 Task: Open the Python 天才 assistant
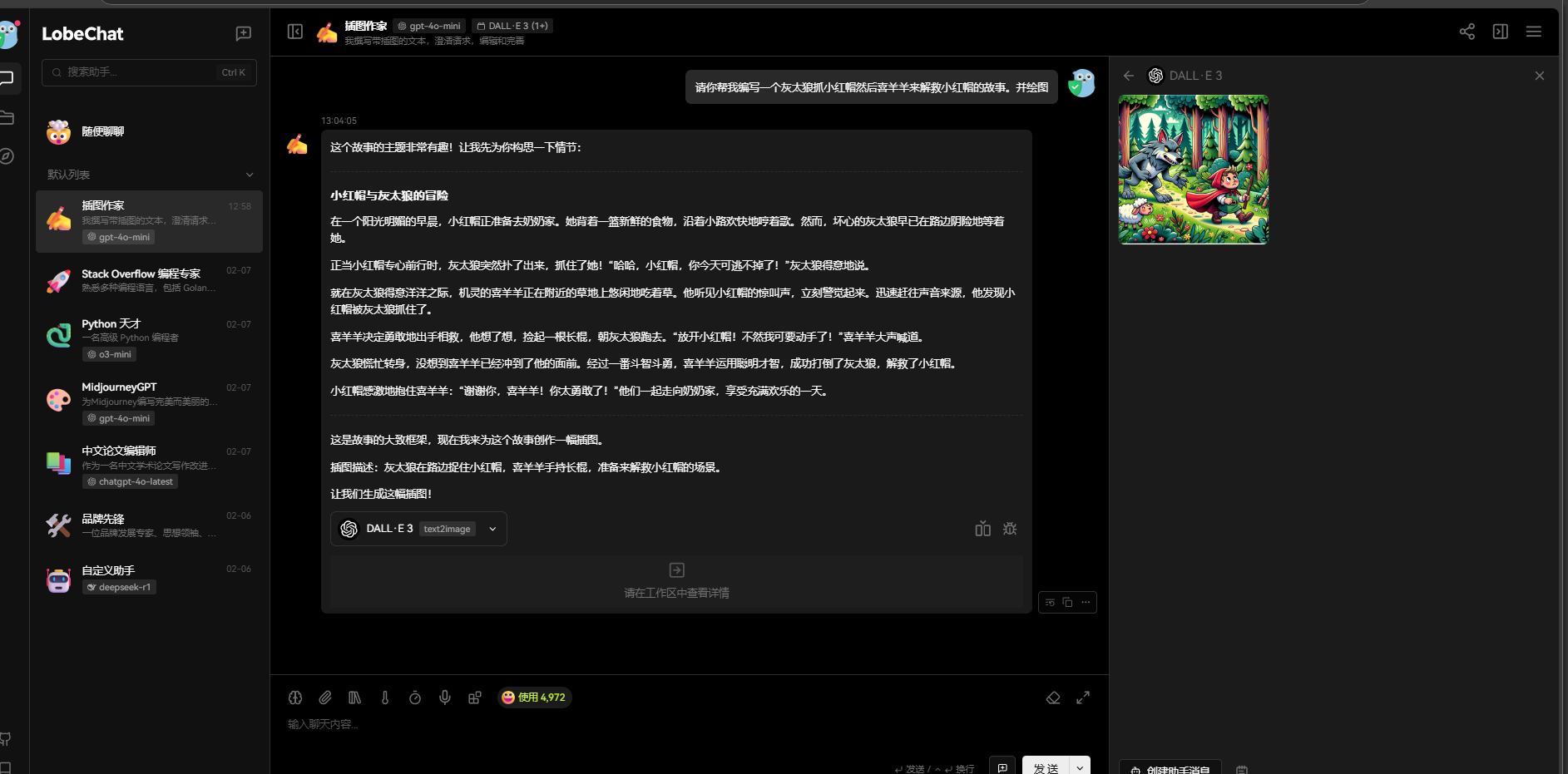tap(149, 338)
